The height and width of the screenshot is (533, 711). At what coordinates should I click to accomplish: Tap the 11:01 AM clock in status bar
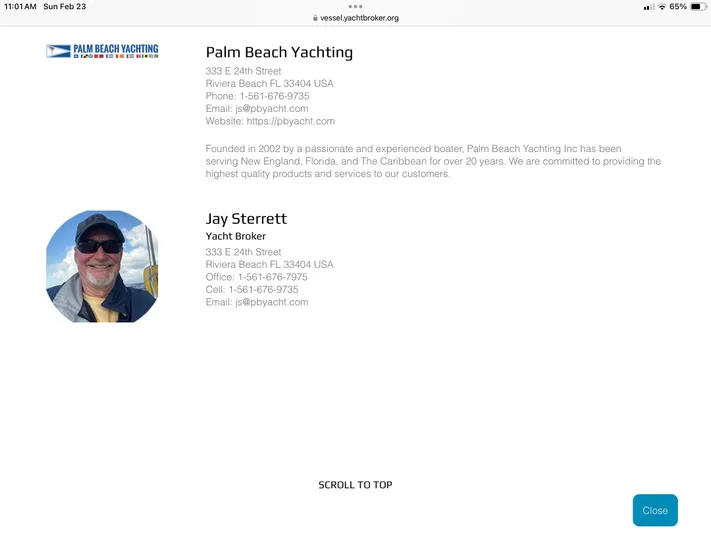tap(20, 7)
